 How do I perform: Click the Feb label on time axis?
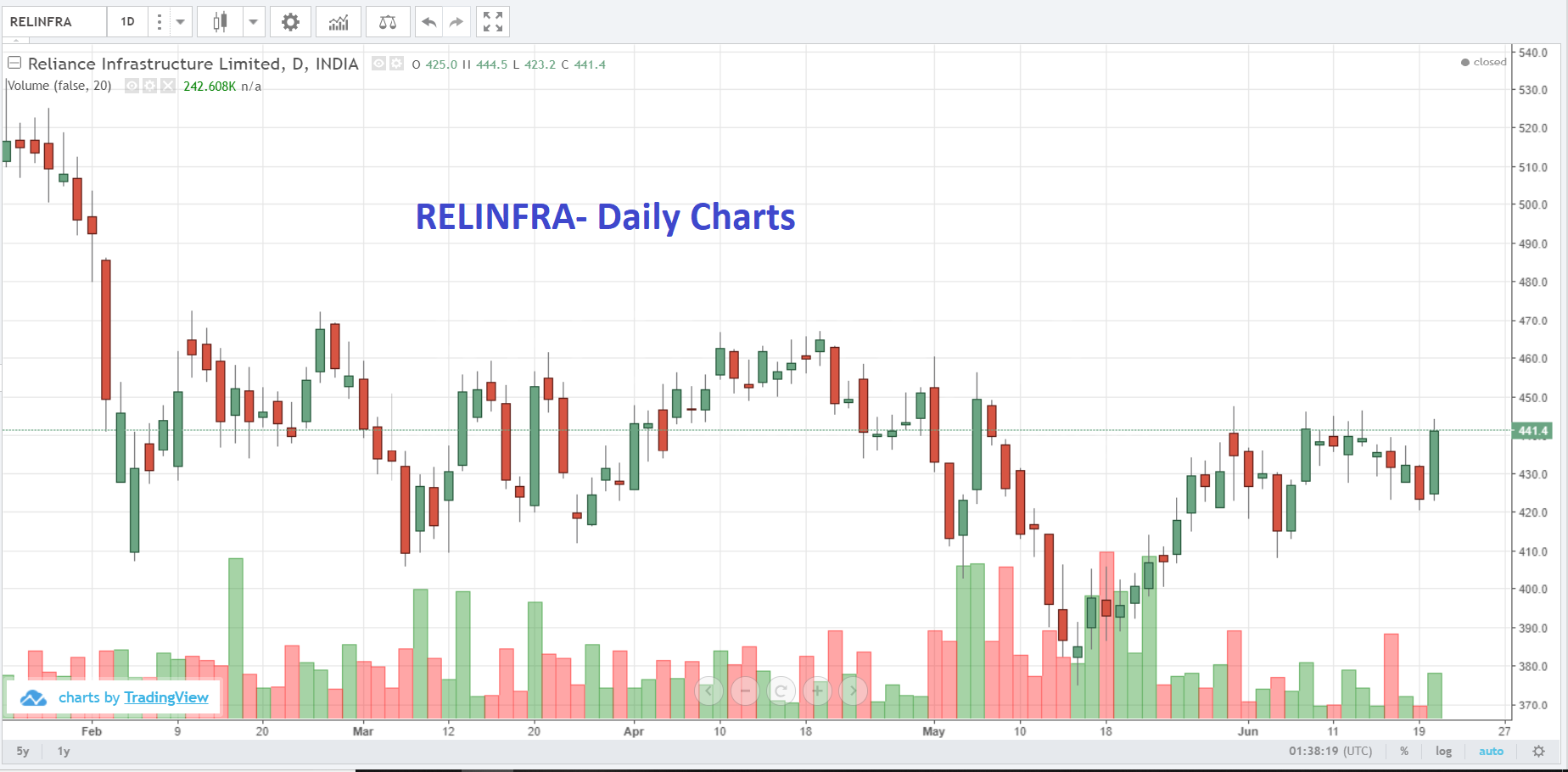click(x=92, y=731)
